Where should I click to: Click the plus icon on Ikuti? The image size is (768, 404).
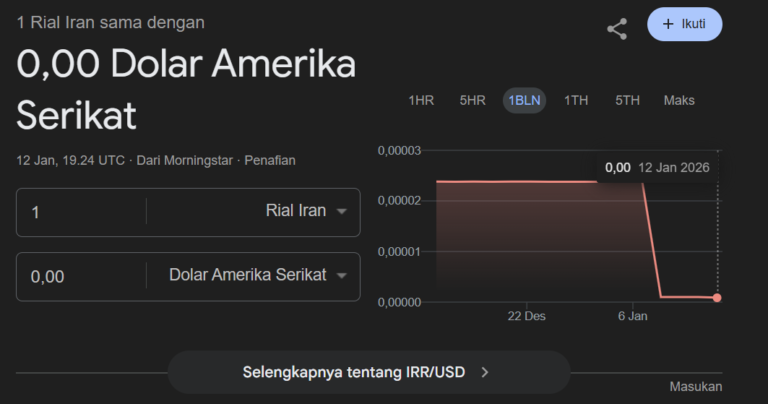click(x=668, y=24)
